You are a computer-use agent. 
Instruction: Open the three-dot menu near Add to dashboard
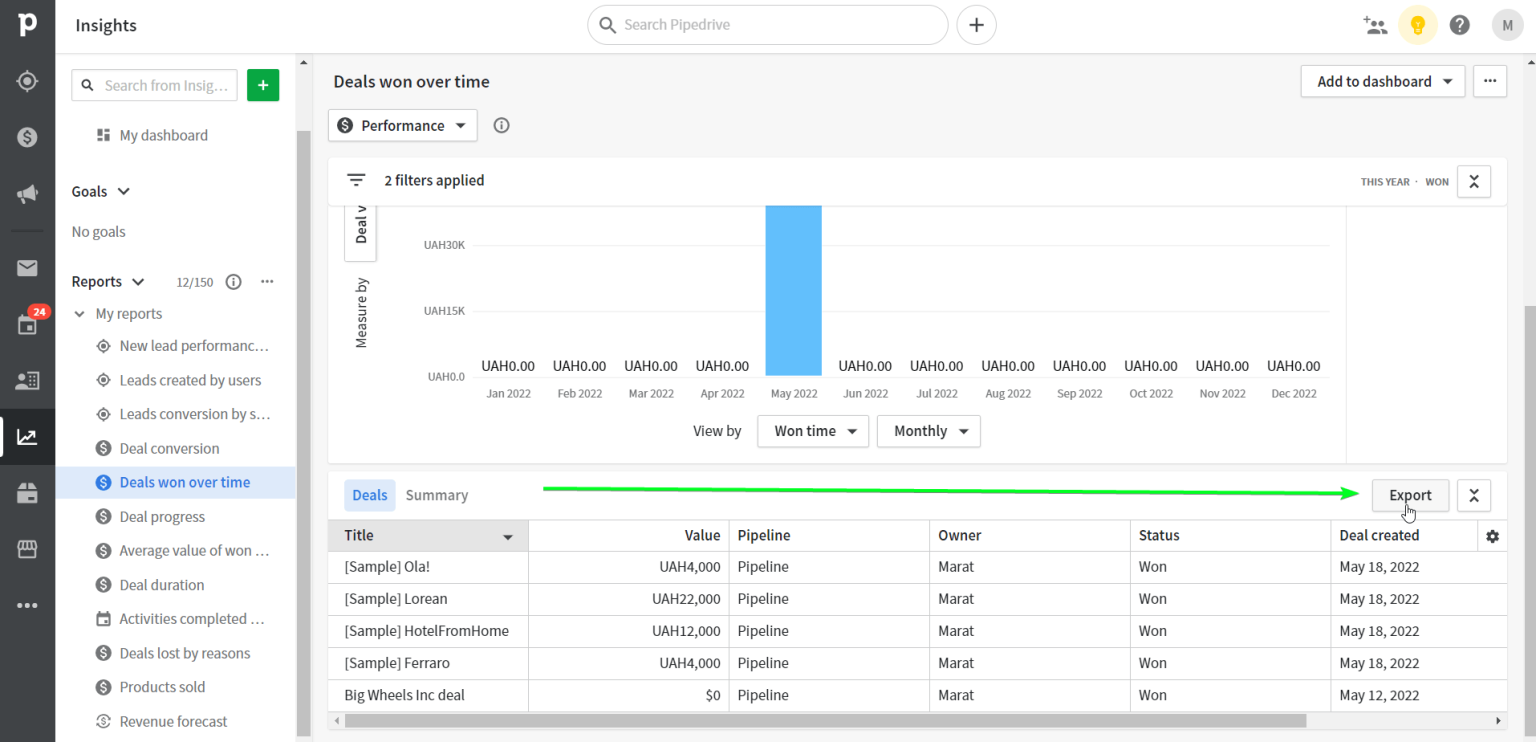tap(1489, 81)
